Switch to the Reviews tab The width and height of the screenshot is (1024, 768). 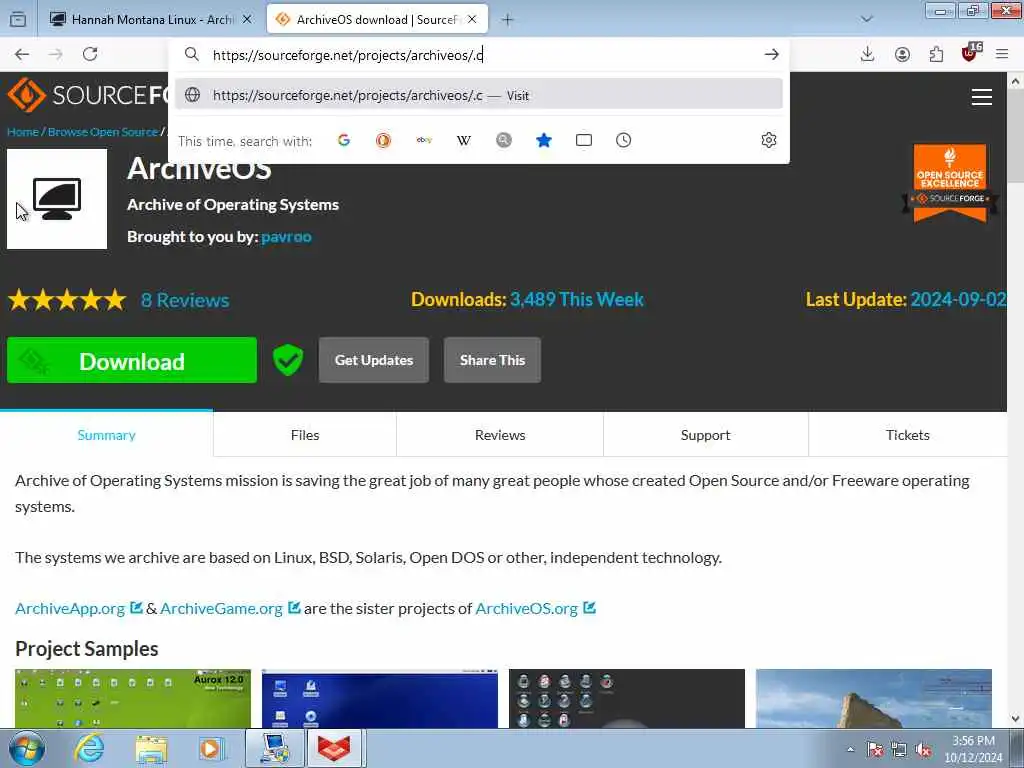(x=500, y=435)
